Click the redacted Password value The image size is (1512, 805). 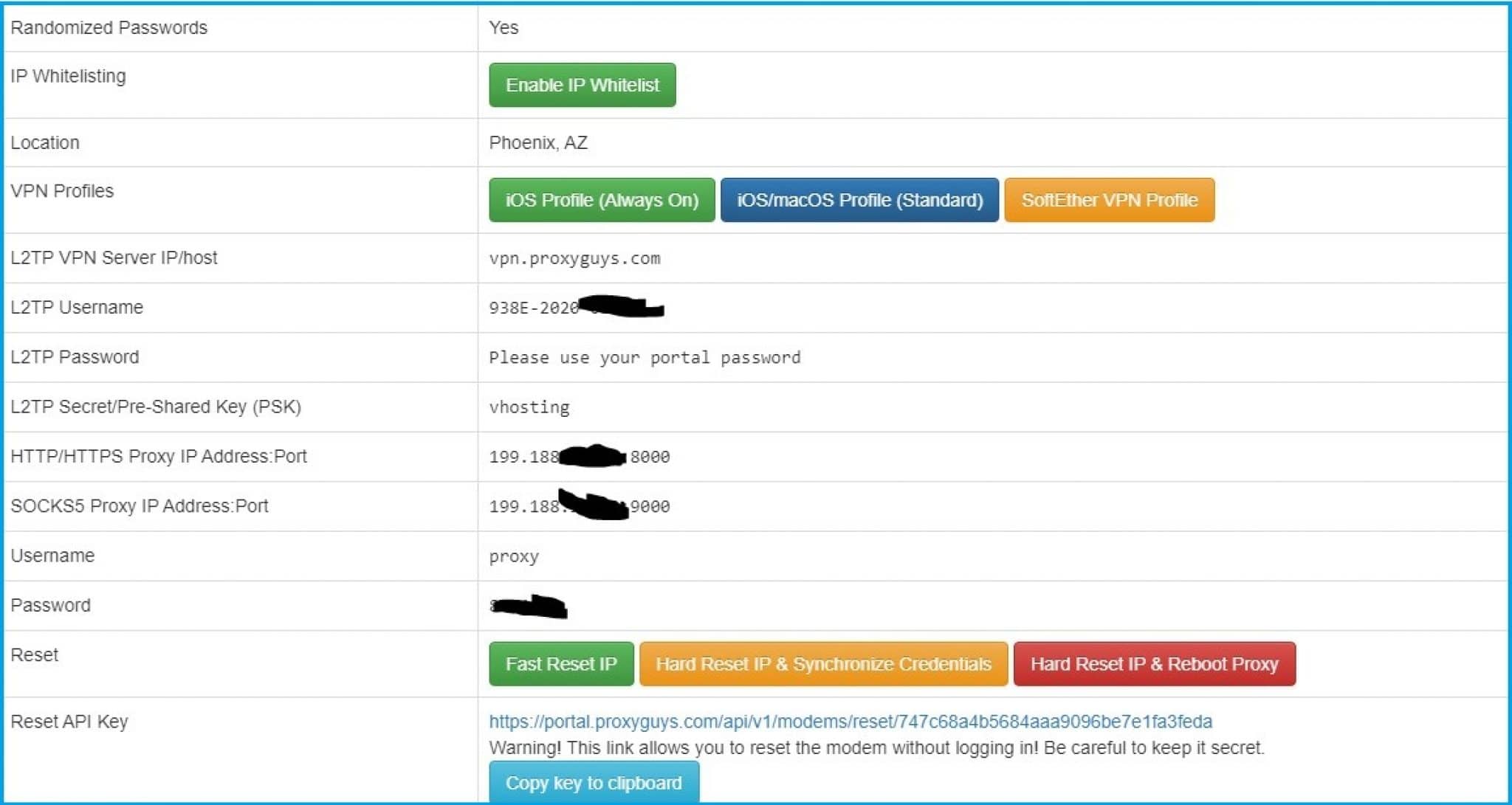click(529, 607)
